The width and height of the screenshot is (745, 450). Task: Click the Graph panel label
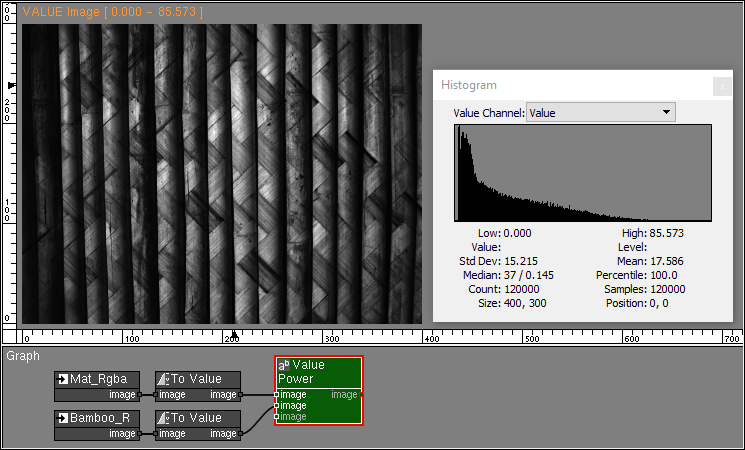click(23, 355)
